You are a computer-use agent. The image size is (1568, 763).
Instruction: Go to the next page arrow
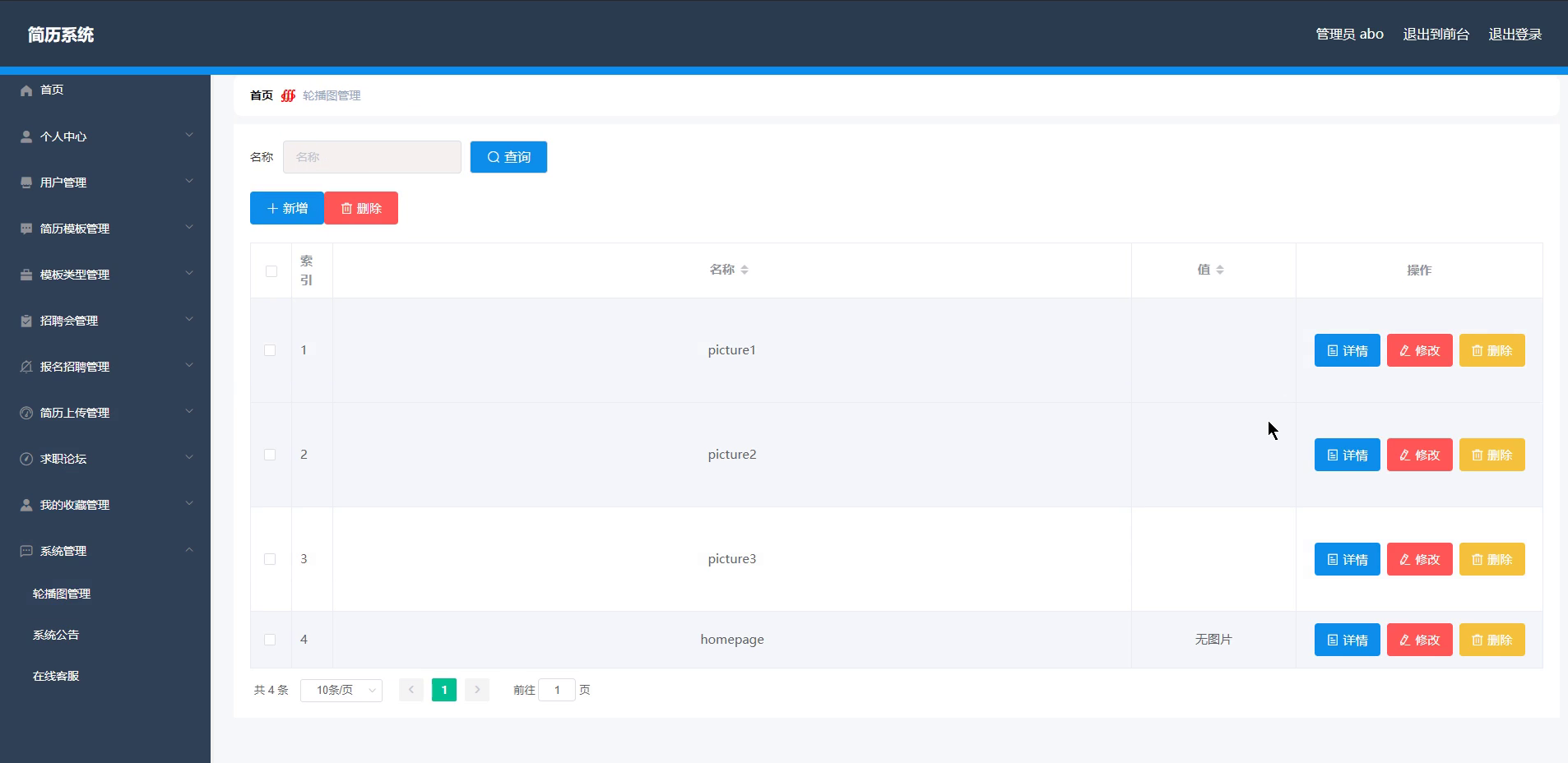pyautogui.click(x=477, y=690)
